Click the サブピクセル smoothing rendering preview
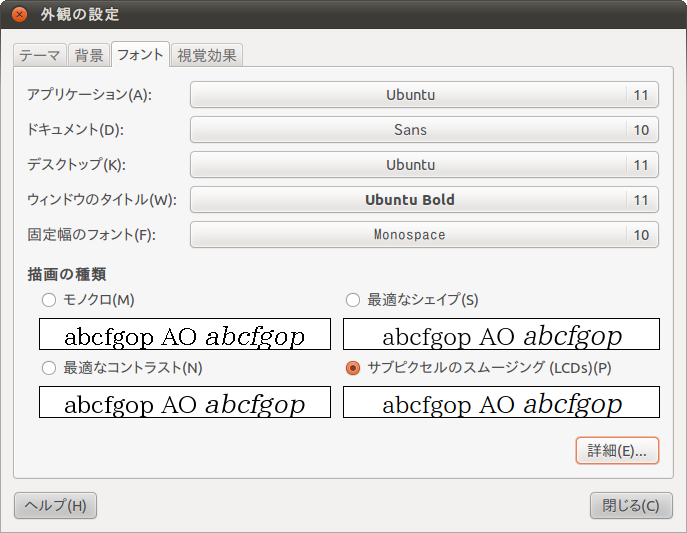Image resolution: width=687 pixels, height=533 pixels. click(501, 402)
